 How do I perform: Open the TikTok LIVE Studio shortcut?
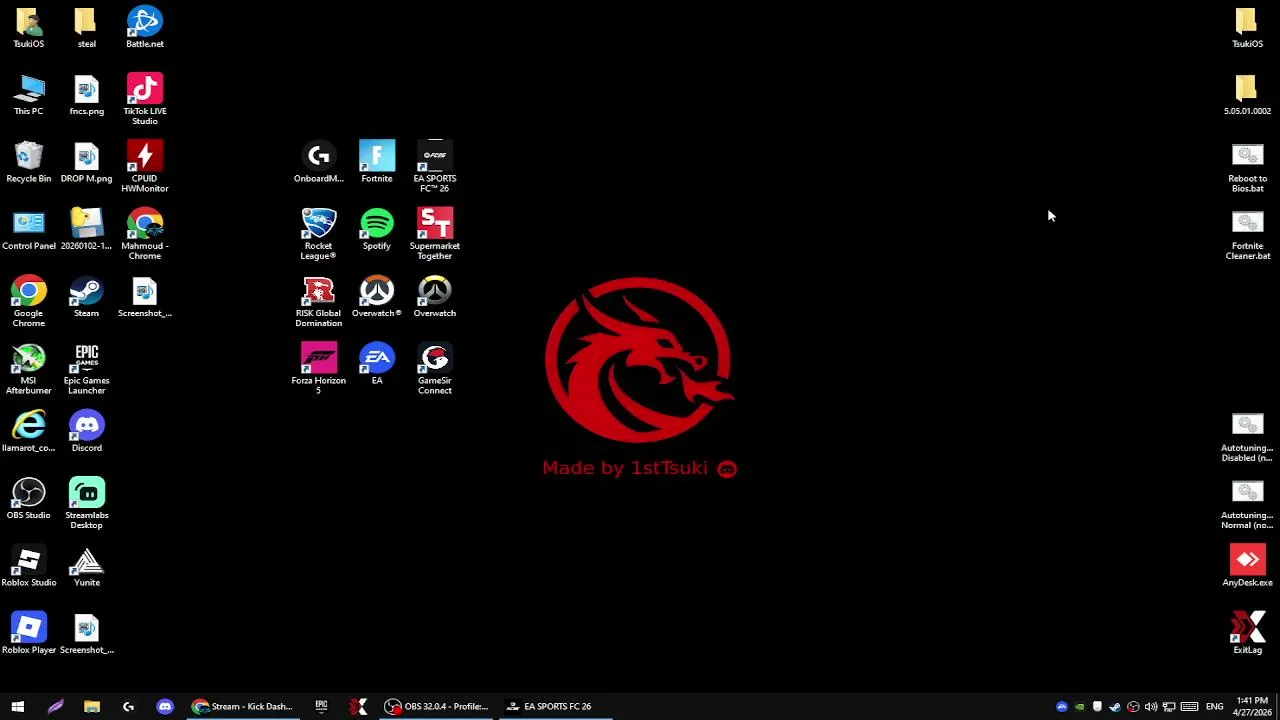point(145,99)
